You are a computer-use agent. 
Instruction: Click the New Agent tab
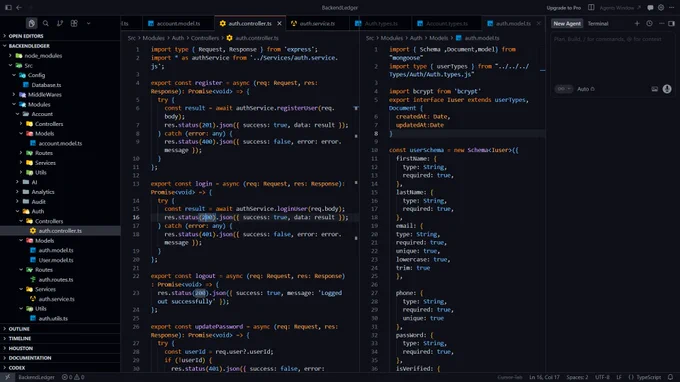click(567, 24)
